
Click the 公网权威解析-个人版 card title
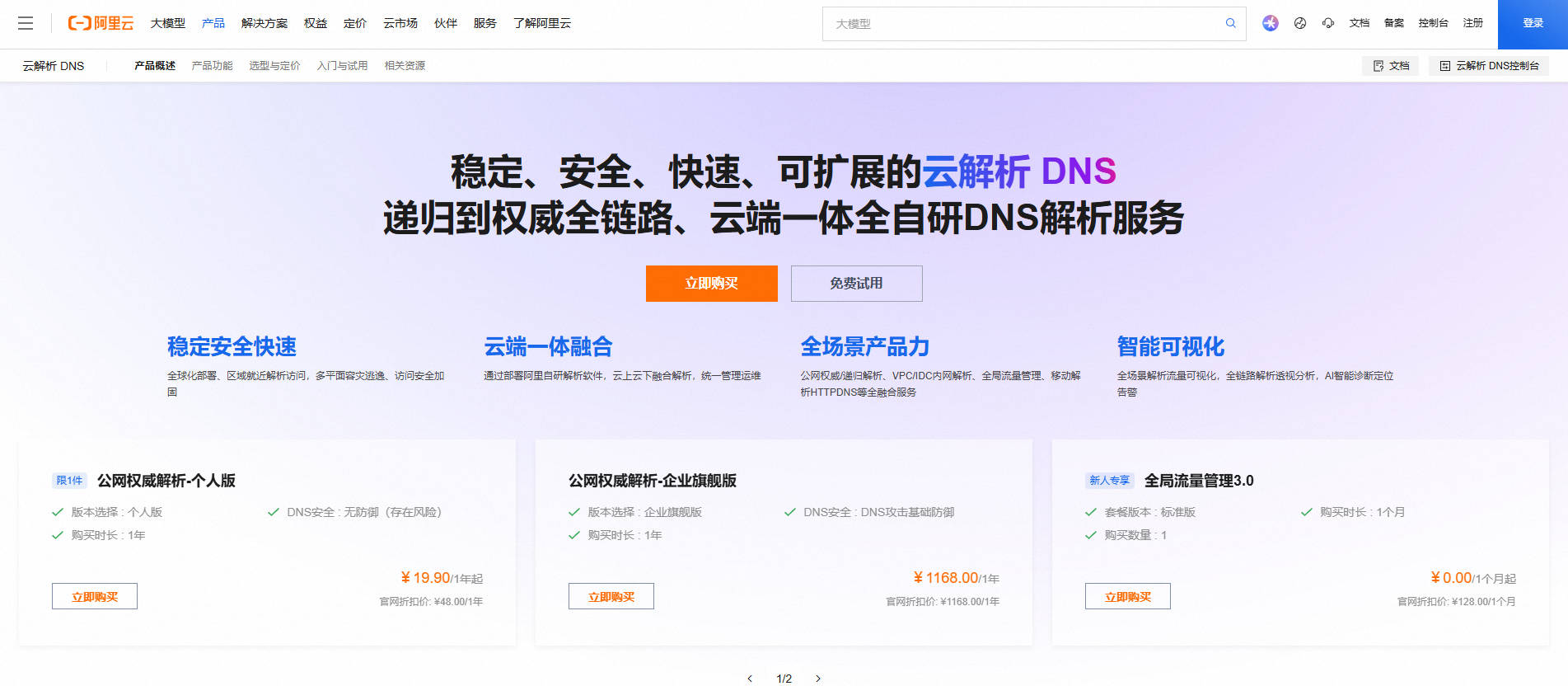click(x=166, y=481)
